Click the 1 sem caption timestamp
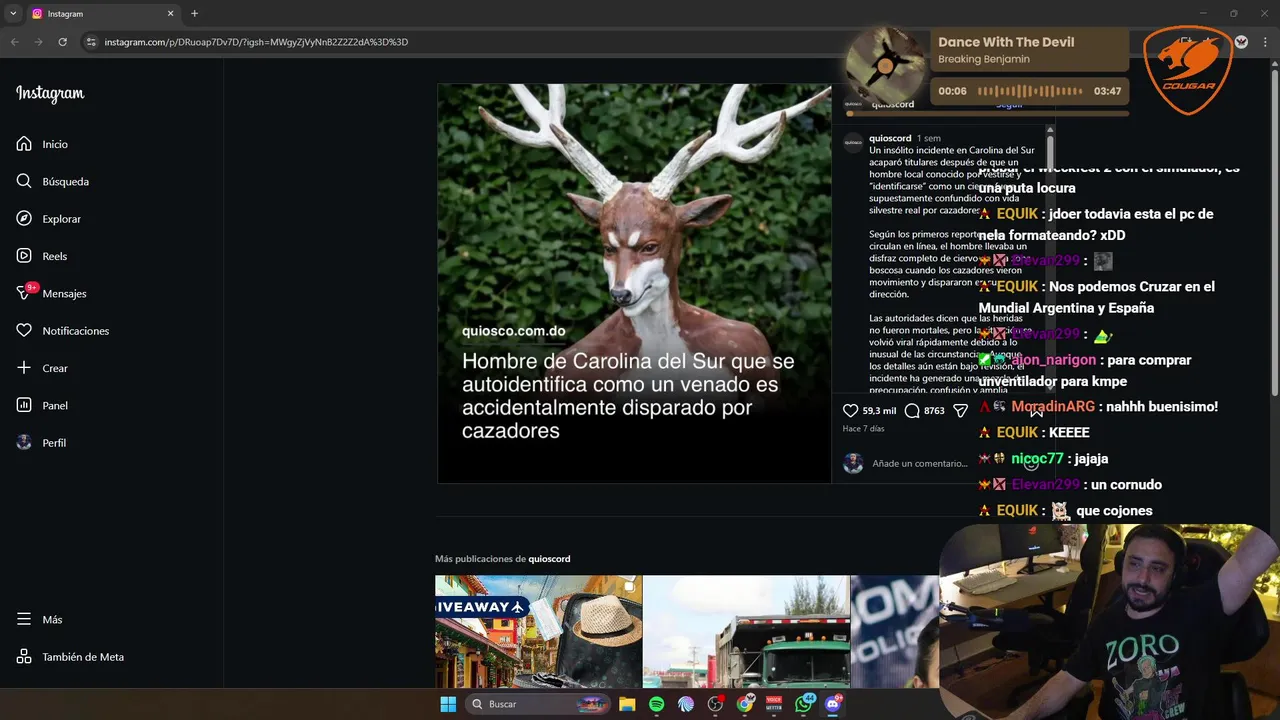The height and width of the screenshot is (720, 1280). click(928, 138)
